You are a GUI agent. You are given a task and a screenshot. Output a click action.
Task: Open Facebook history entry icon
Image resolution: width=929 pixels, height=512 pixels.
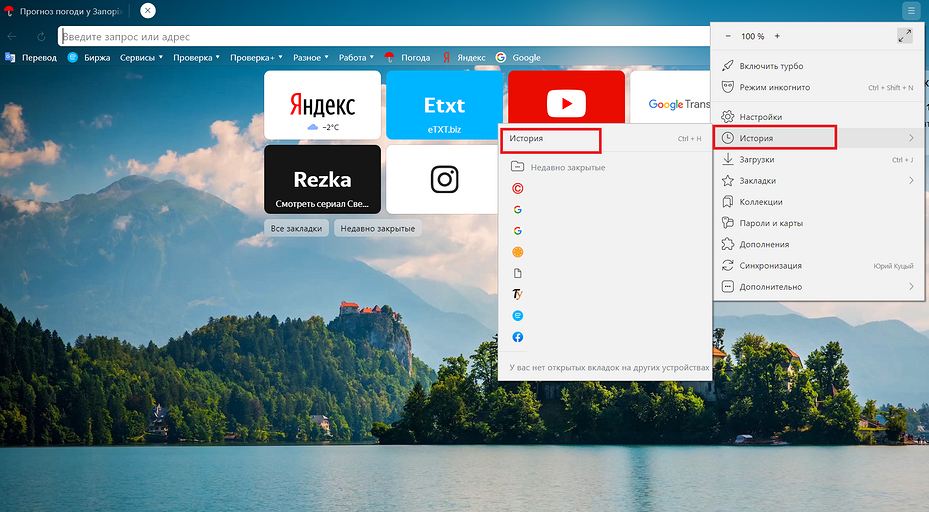(x=518, y=337)
